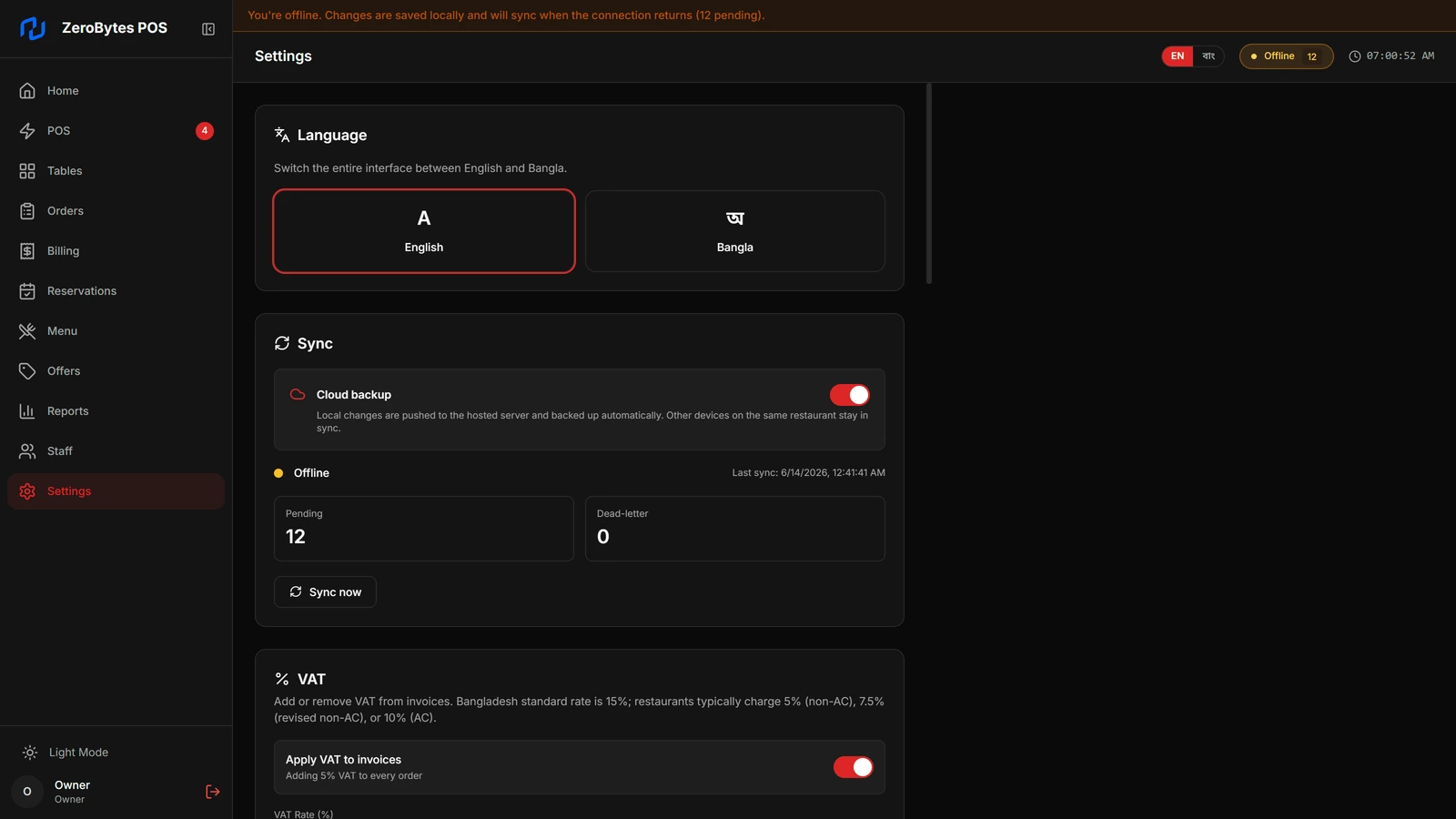This screenshot has width=1456, height=819.
Task: Click the POS lightning bolt icon
Action: click(27, 131)
